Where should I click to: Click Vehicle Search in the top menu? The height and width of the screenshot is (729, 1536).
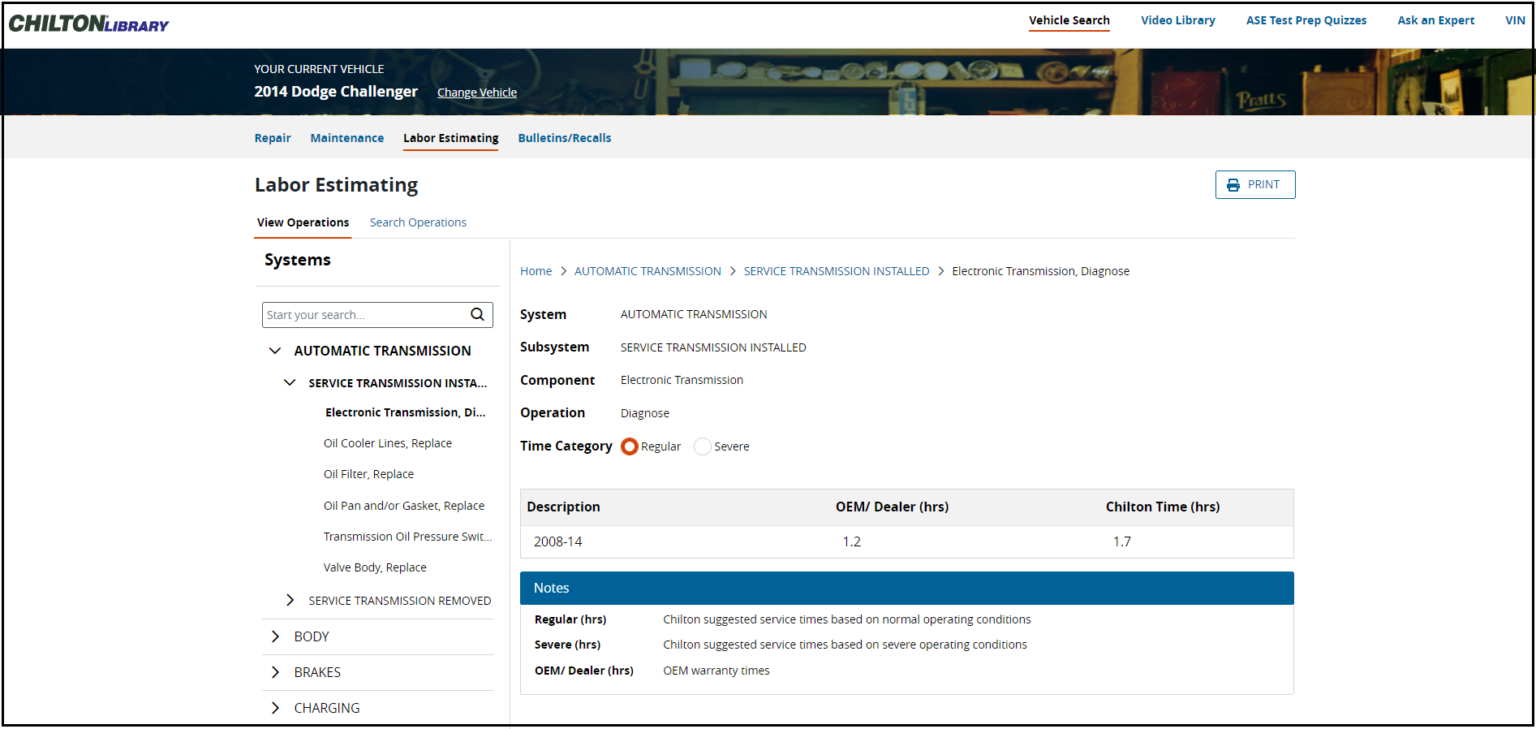click(x=1069, y=20)
